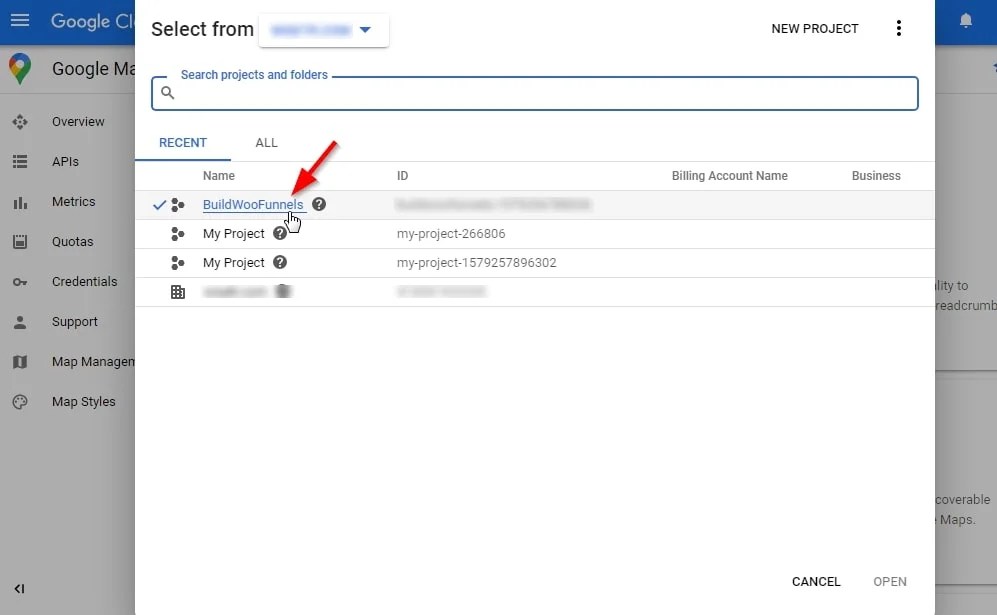Screen dimensions: 997x615
Task: Switch to the ALL tab
Action: tap(266, 143)
